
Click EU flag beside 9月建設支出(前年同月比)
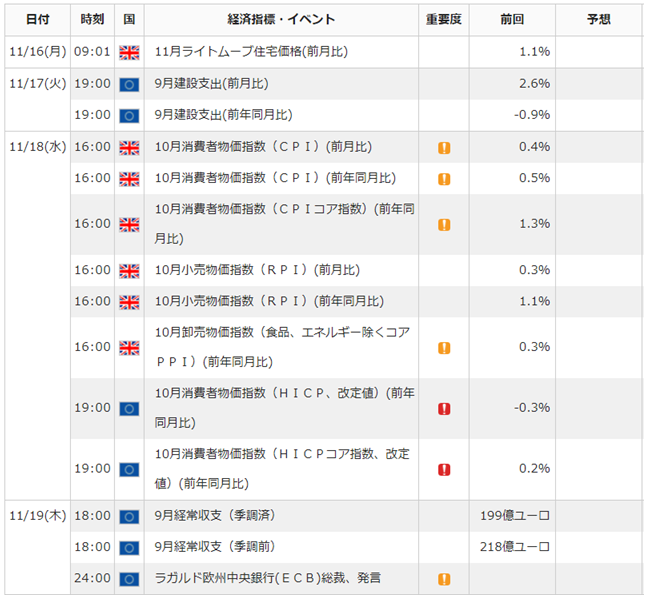point(129,116)
